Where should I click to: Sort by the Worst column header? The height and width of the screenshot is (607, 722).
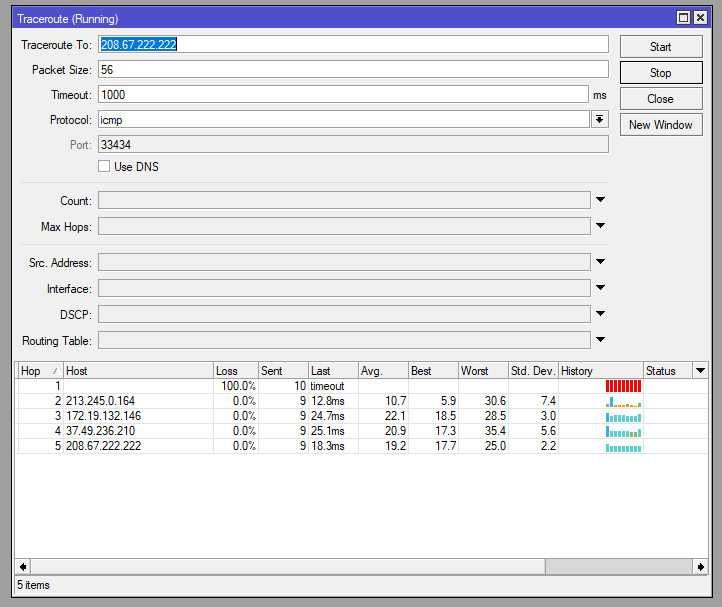[483, 371]
